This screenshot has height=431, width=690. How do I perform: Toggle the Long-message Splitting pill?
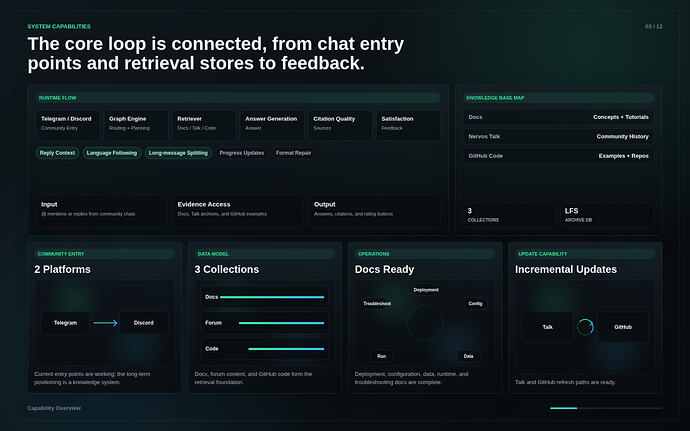pyautogui.click(x=178, y=153)
